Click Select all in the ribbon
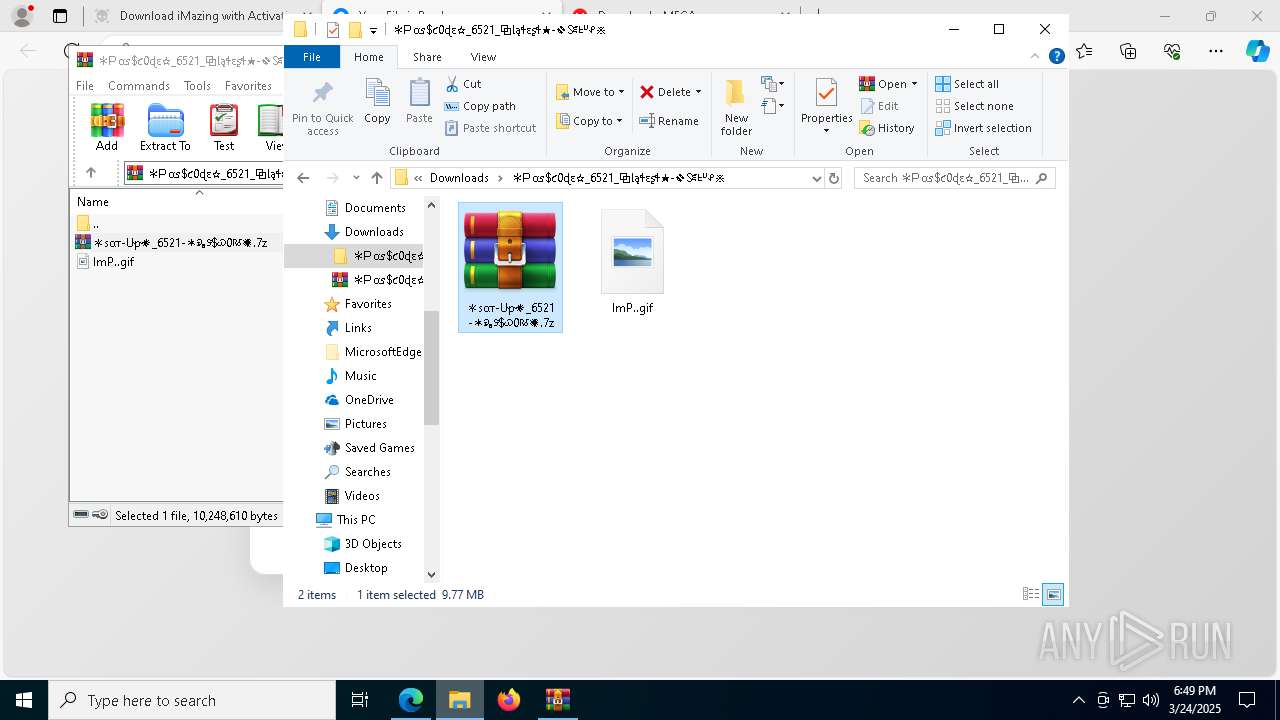 point(967,84)
